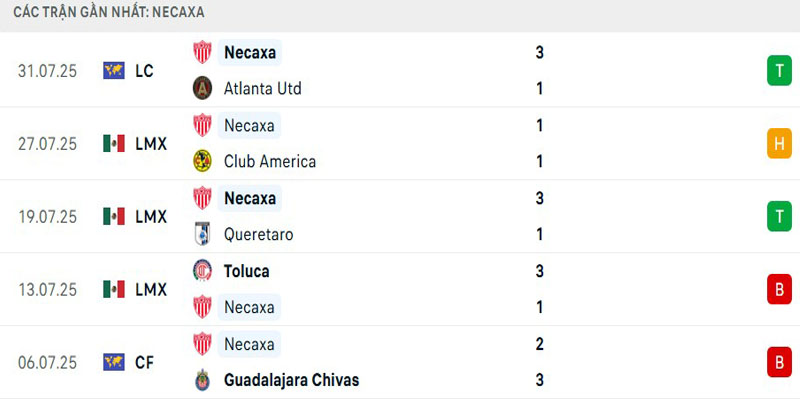The image size is (800, 400).
Task: Click the world map icon beside LC
Action: click(x=114, y=70)
